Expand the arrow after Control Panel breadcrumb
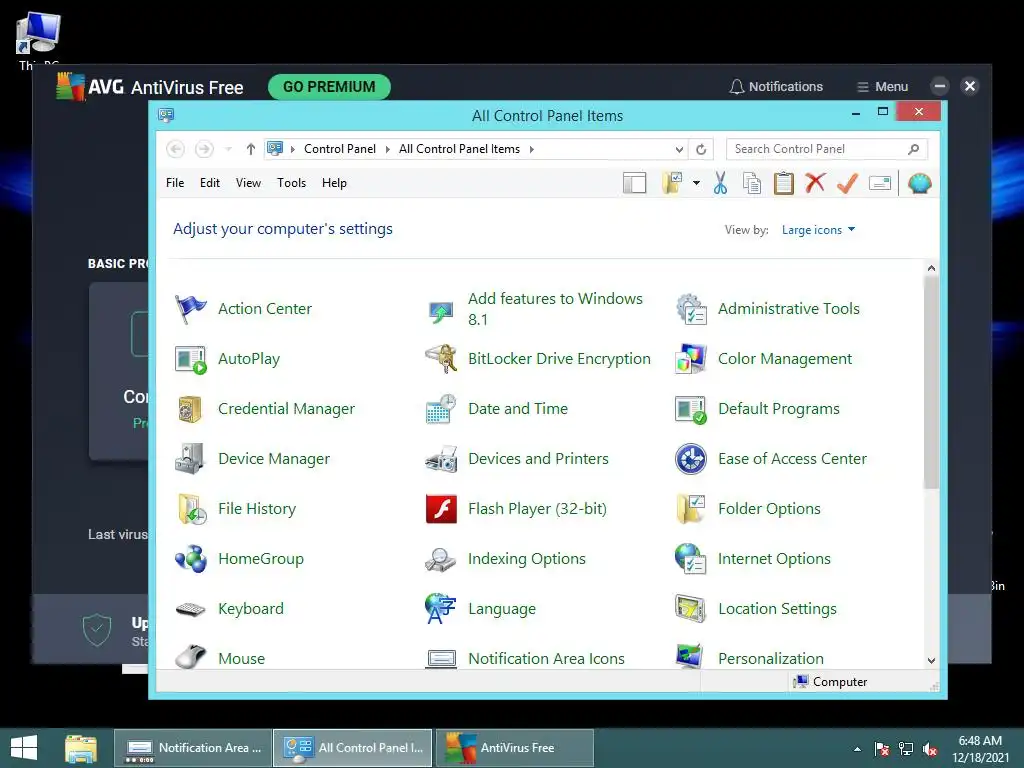Viewport: 1024px width, 768px height. pyautogui.click(x=387, y=150)
